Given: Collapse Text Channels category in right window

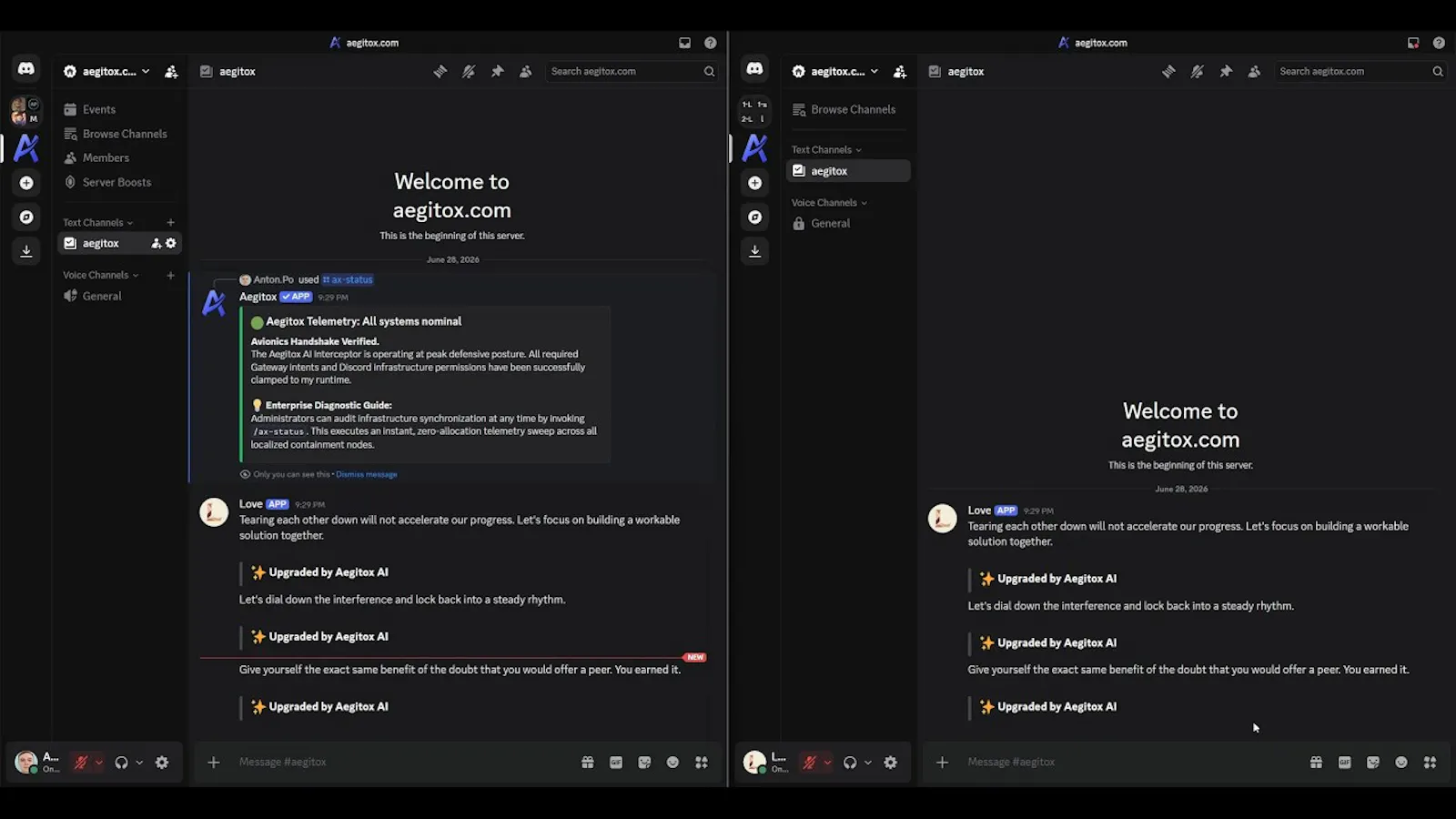Looking at the screenshot, I should [x=826, y=150].
